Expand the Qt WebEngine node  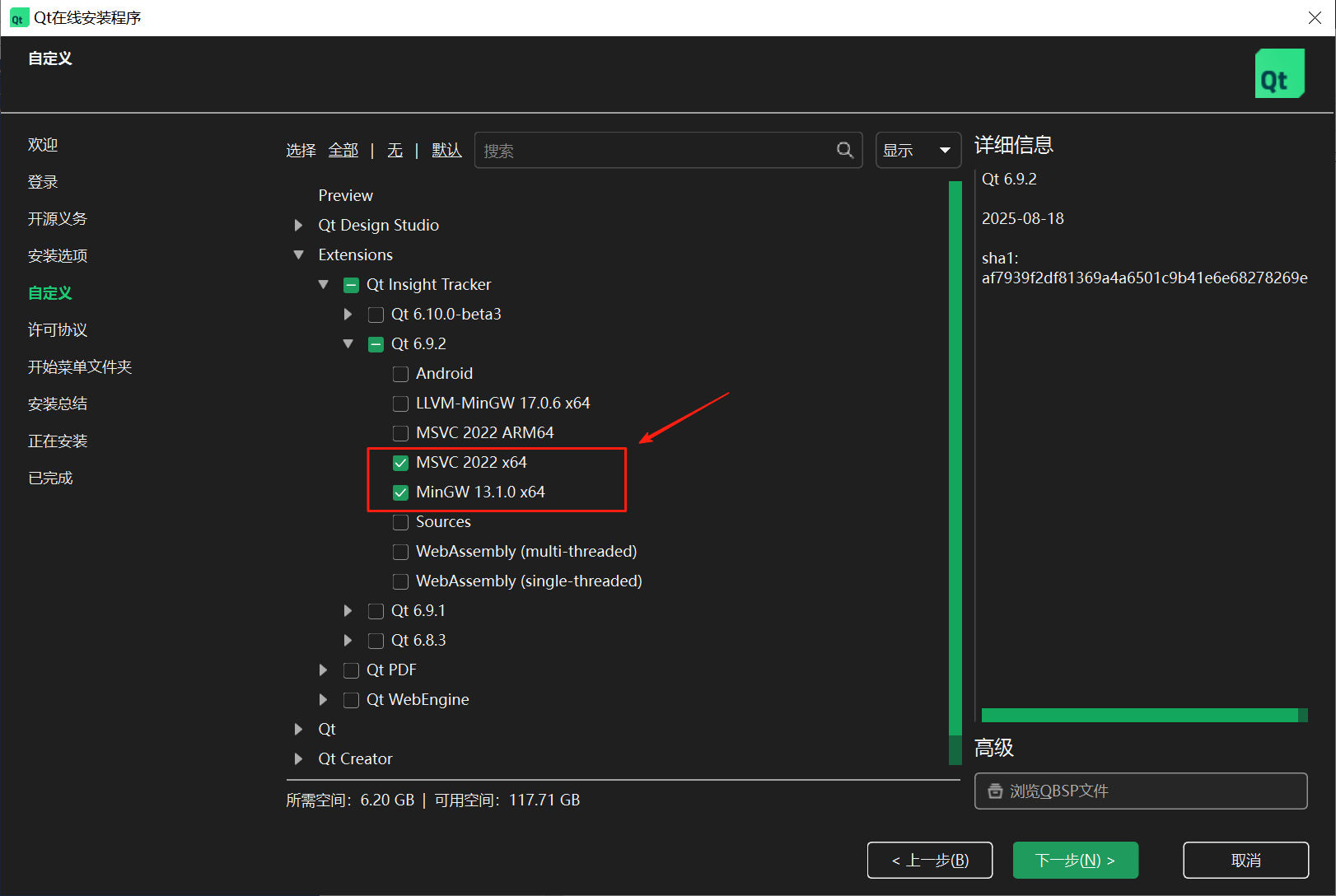323,699
